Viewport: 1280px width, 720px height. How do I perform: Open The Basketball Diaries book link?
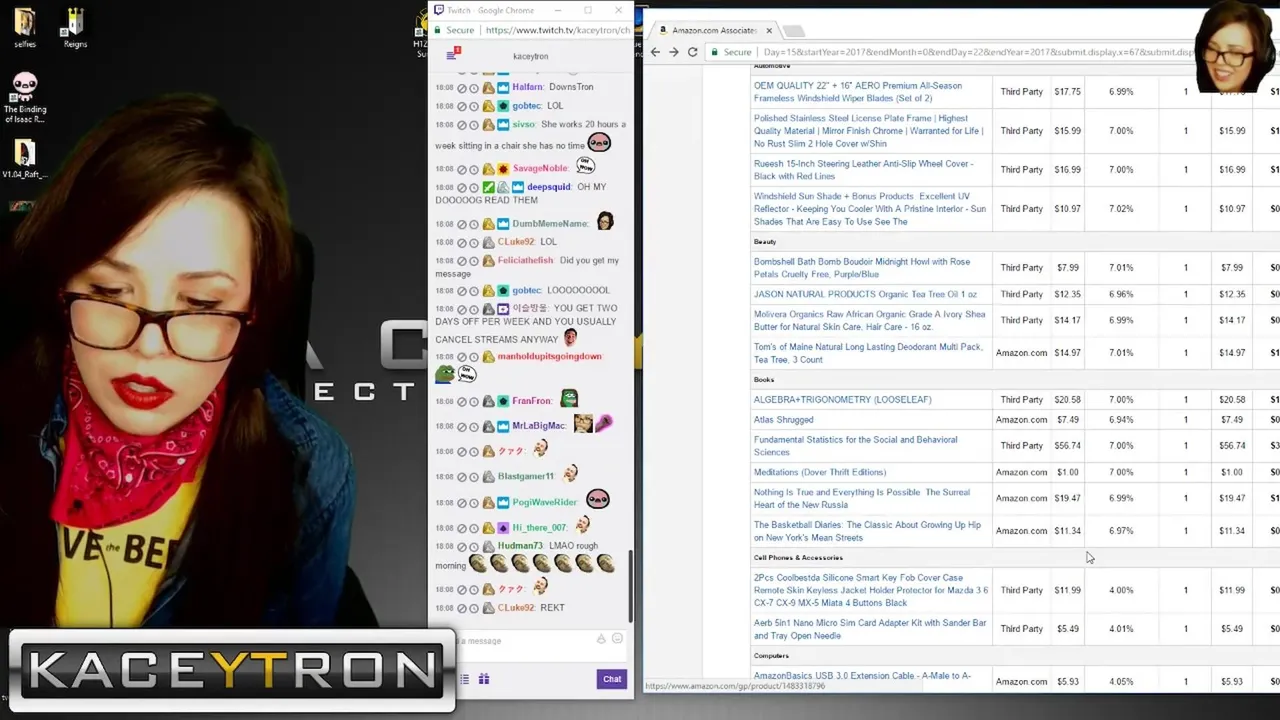[867, 531]
